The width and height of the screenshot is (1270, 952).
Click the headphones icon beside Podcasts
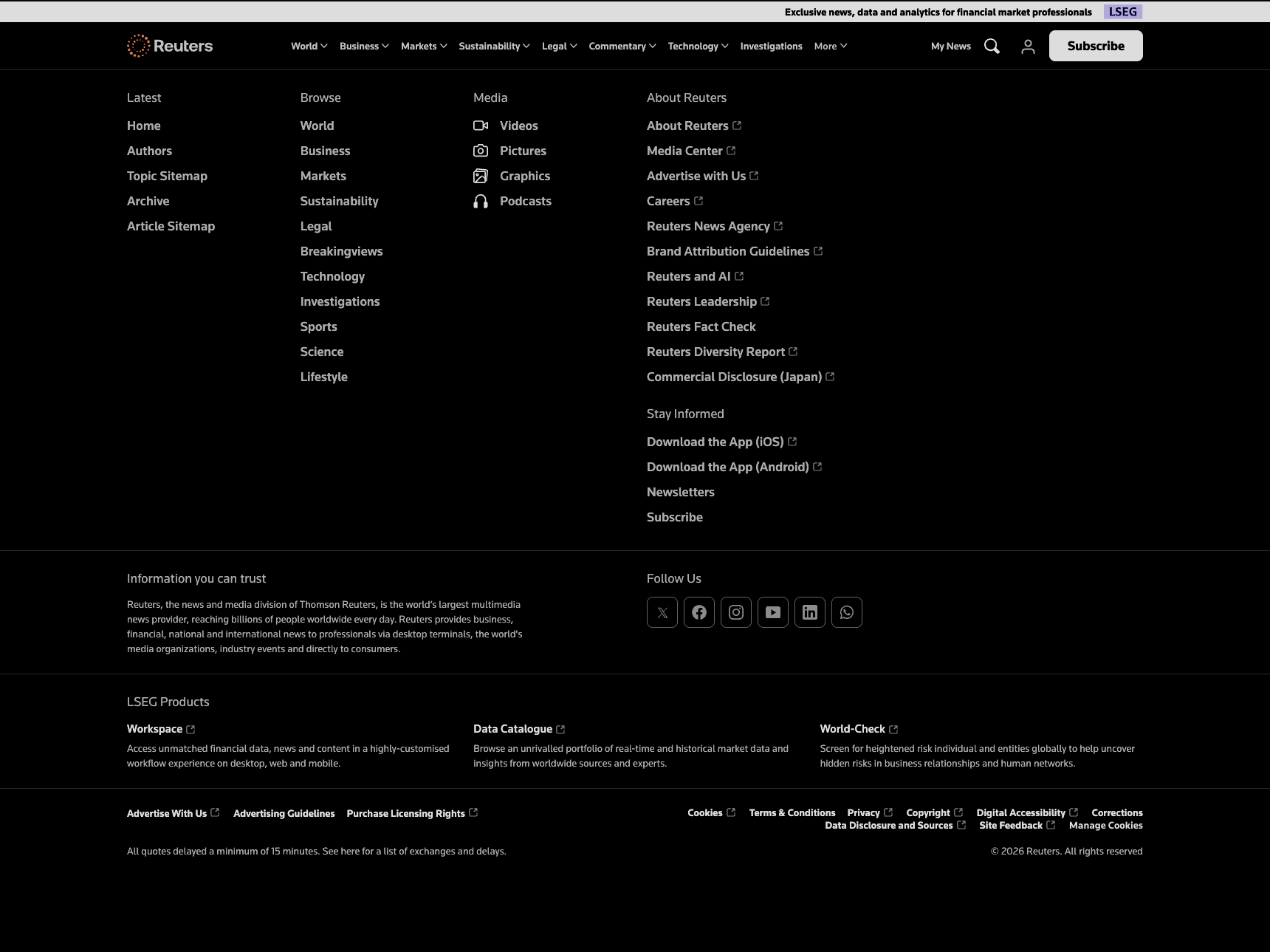pos(481,201)
